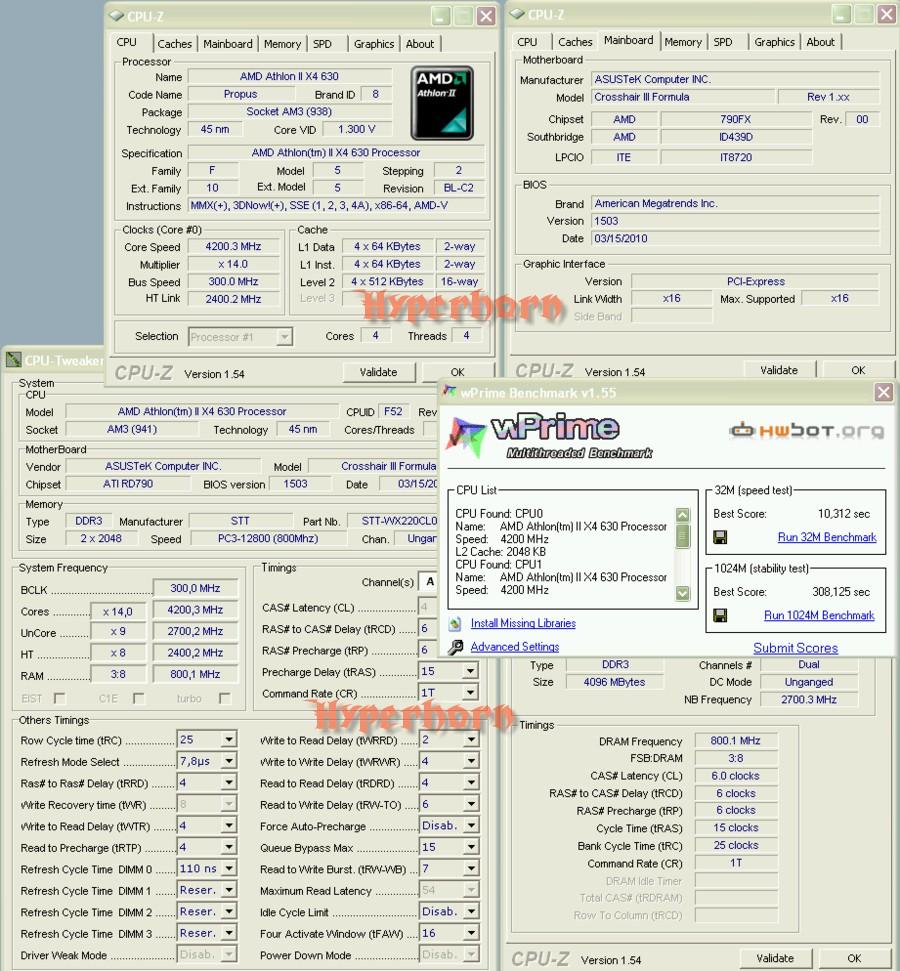The width and height of the screenshot is (900, 971).
Task: Click the Core Speed 4200.3 MHz value
Action: (x=233, y=246)
